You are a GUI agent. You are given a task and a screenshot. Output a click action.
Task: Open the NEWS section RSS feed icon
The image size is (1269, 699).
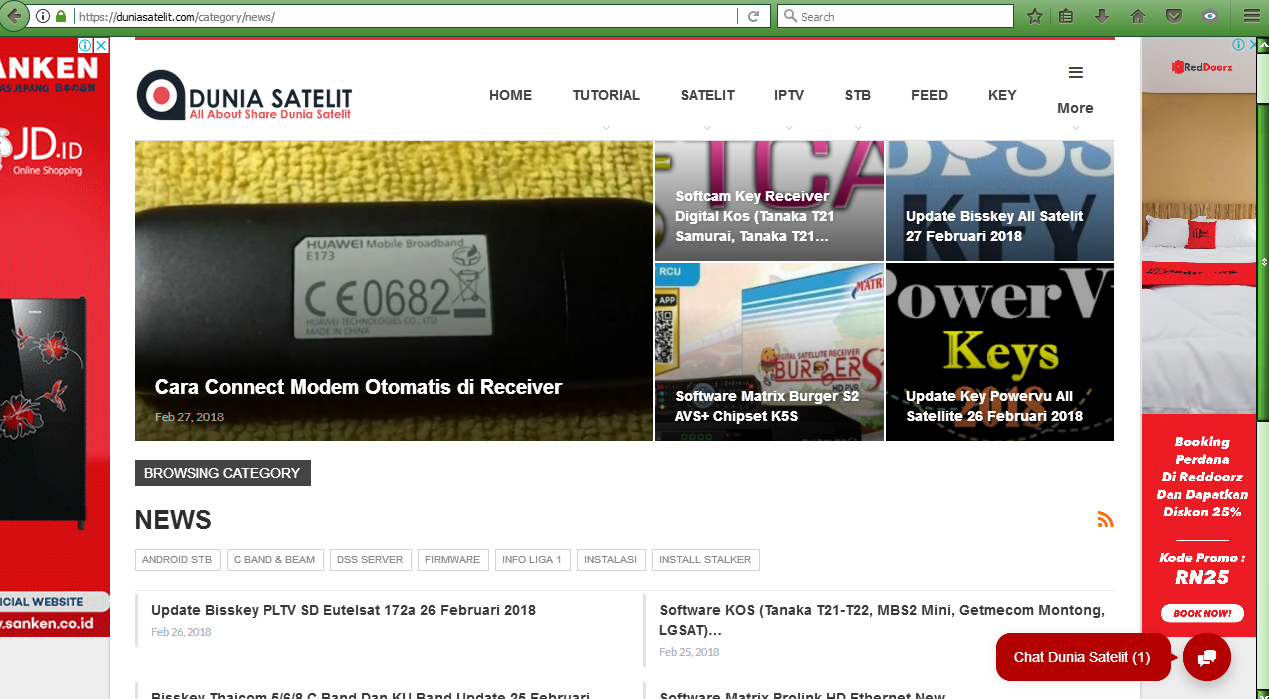point(1105,519)
